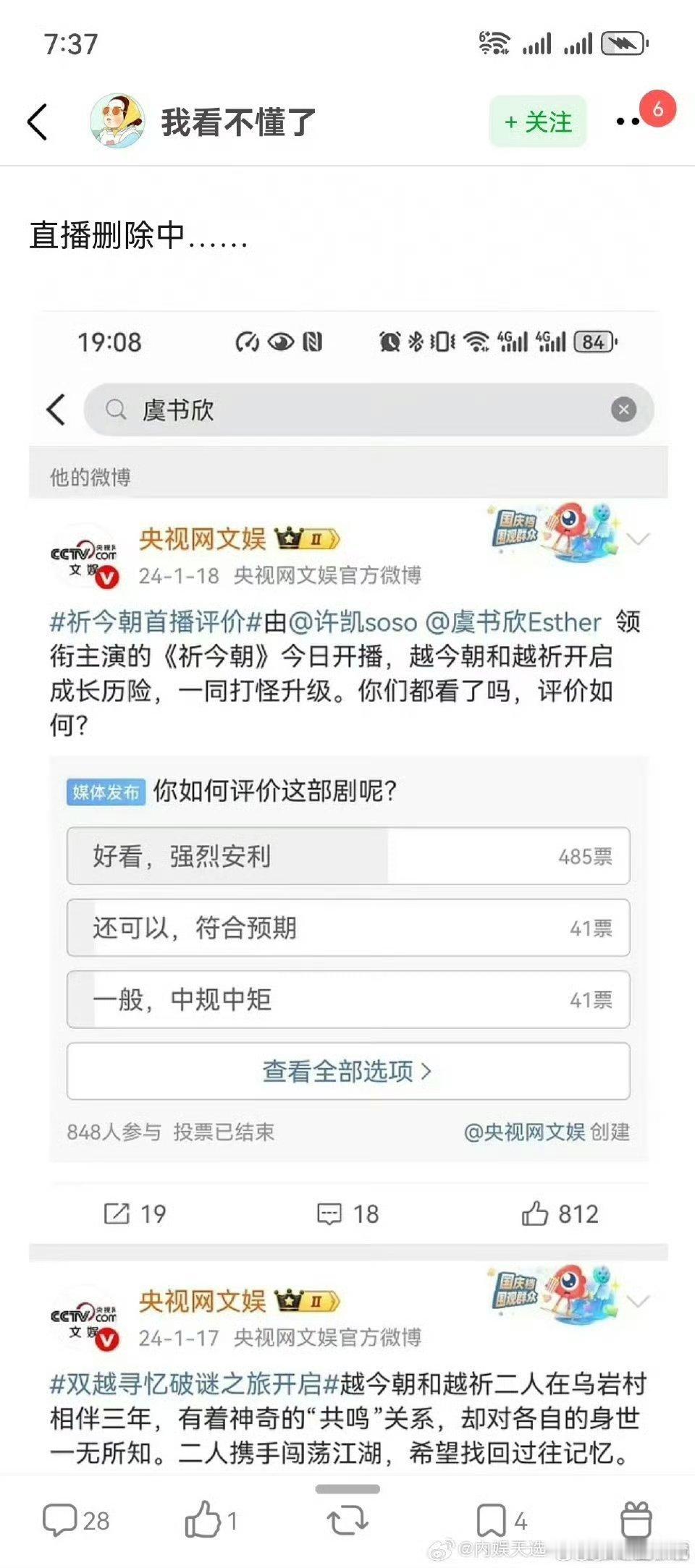
Task: Follow the user with + 关注 button
Action: coord(538,122)
